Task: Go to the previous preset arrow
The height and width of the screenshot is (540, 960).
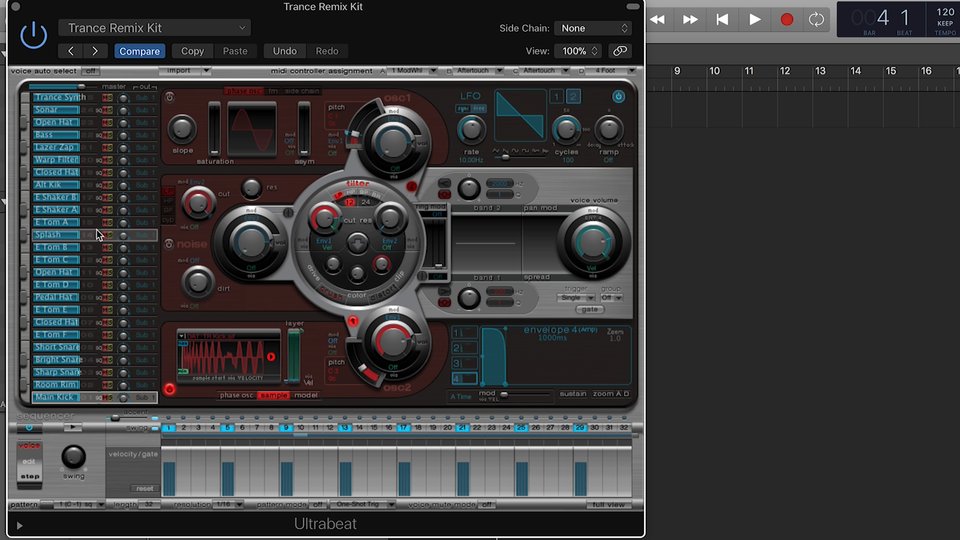Action: pyautogui.click(x=71, y=51)
